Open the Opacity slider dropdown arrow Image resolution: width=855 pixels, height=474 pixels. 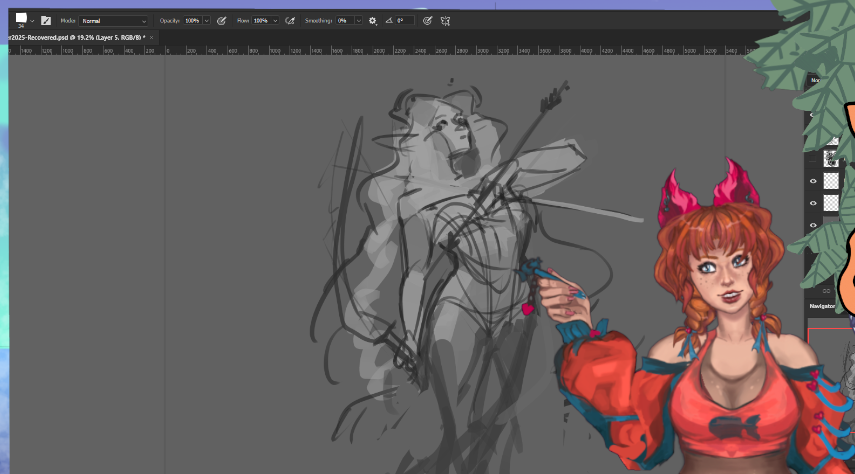pos(207,21)
